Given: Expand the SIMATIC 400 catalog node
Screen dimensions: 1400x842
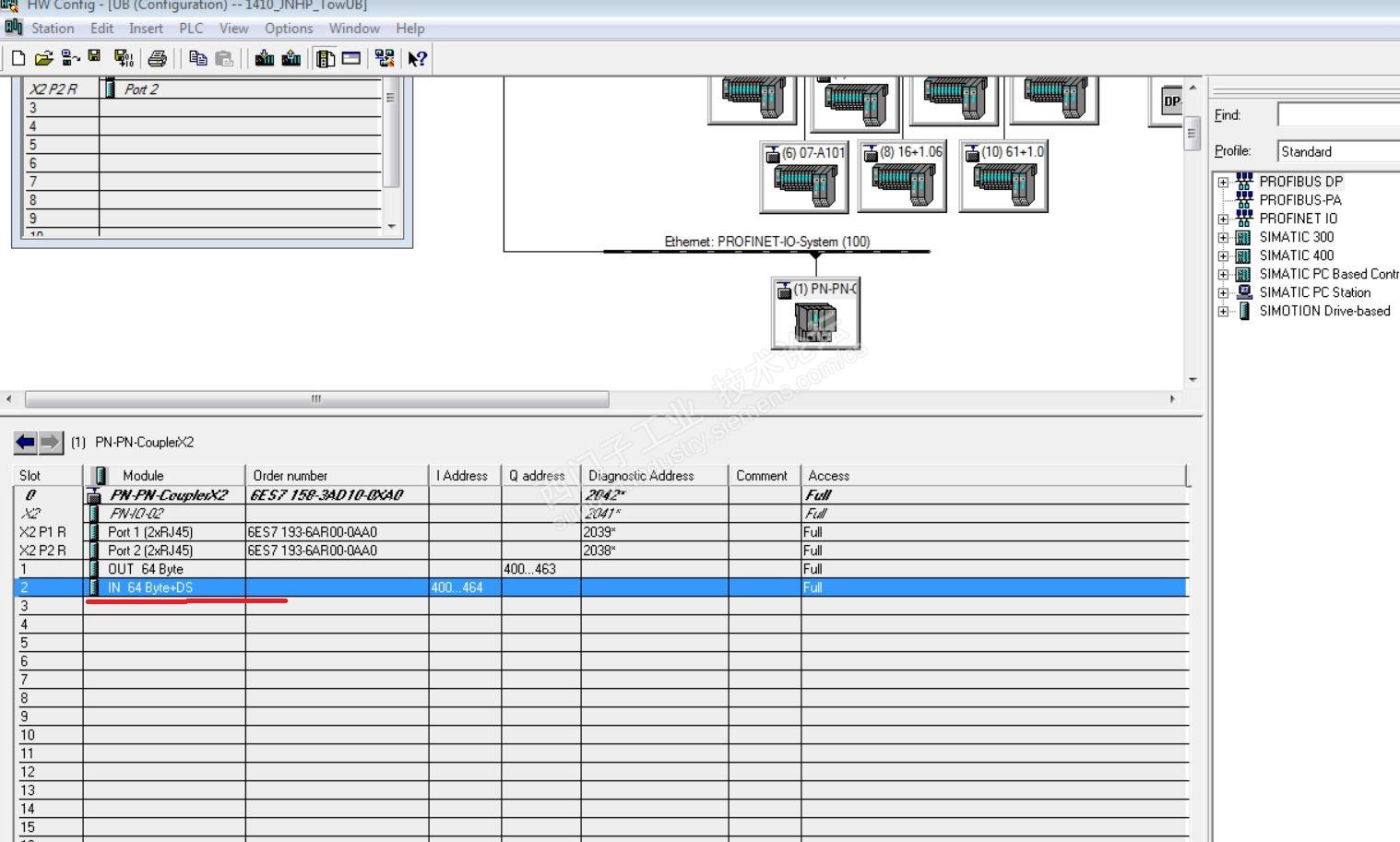Looking at the screenshot, I should pyautogui.click(x=1224, y=255).
